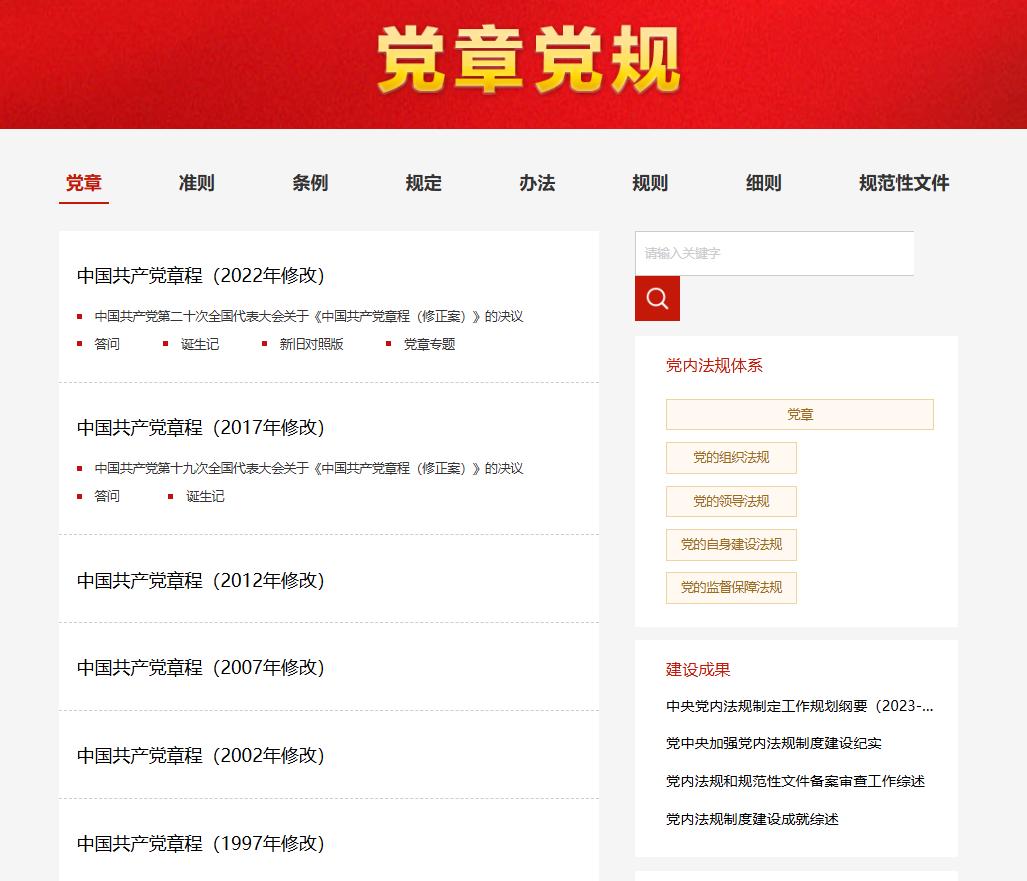Select the 规则 tab
The height and width of the screenshot is (881, 1027).
coord(650,183)
